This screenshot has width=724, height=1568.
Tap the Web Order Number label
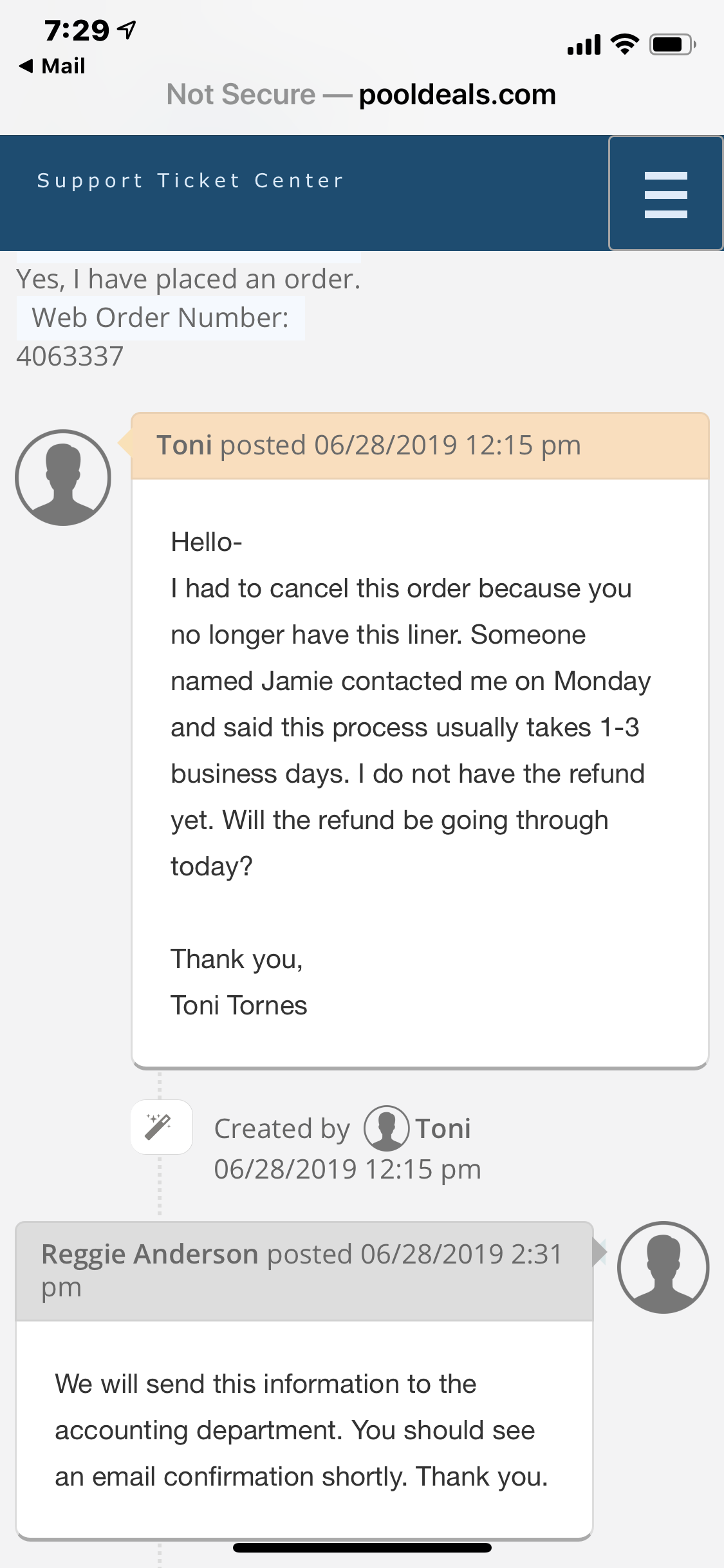coord(160,318)
